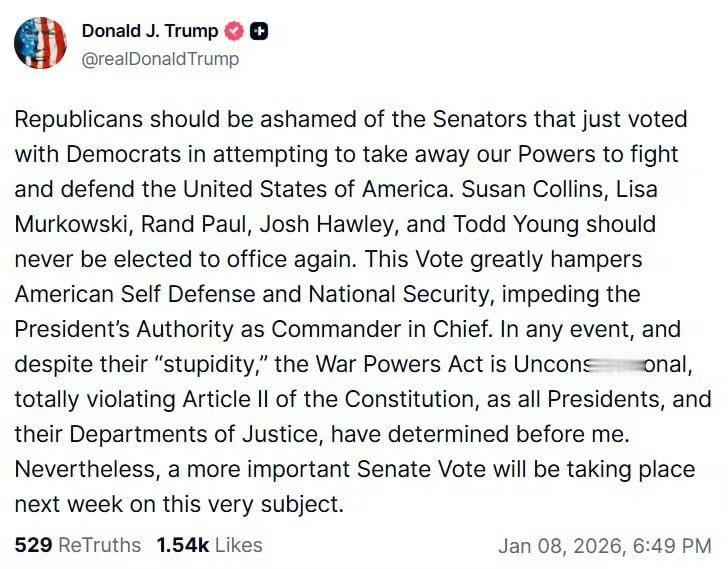Select the name "Rand Paul" in the post
This screenshot has height=569, width=728.
pos(193,224)
